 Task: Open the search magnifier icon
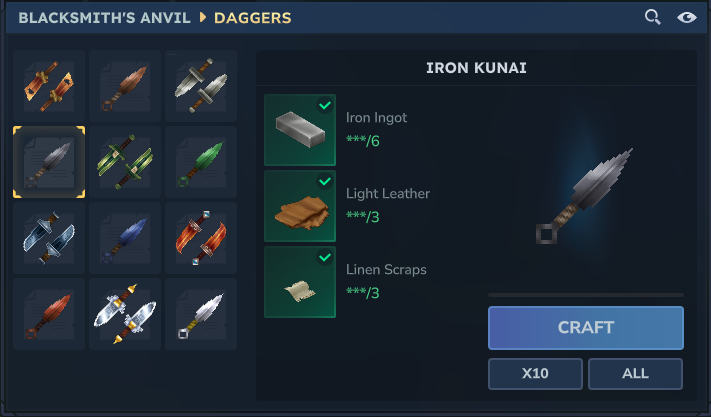point(653,17)
